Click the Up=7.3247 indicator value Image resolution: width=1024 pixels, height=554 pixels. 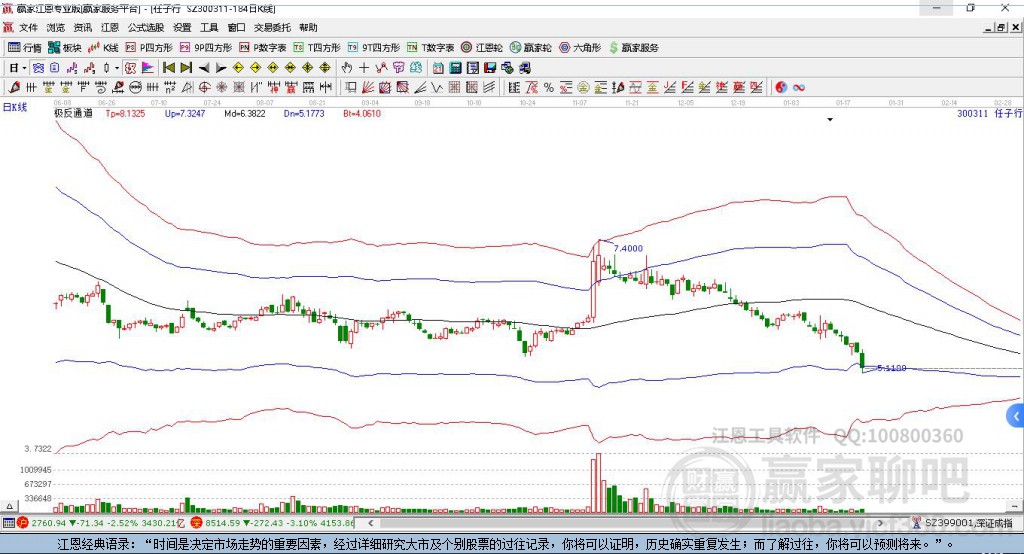(x=185, y=113)
